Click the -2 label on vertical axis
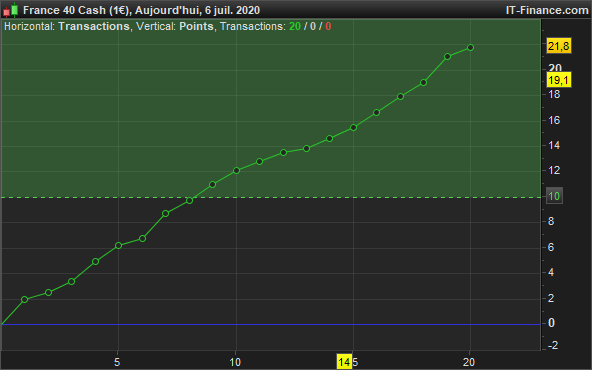Image resolution: width=592 pixels, height=370 pixels. pos(552,345)
